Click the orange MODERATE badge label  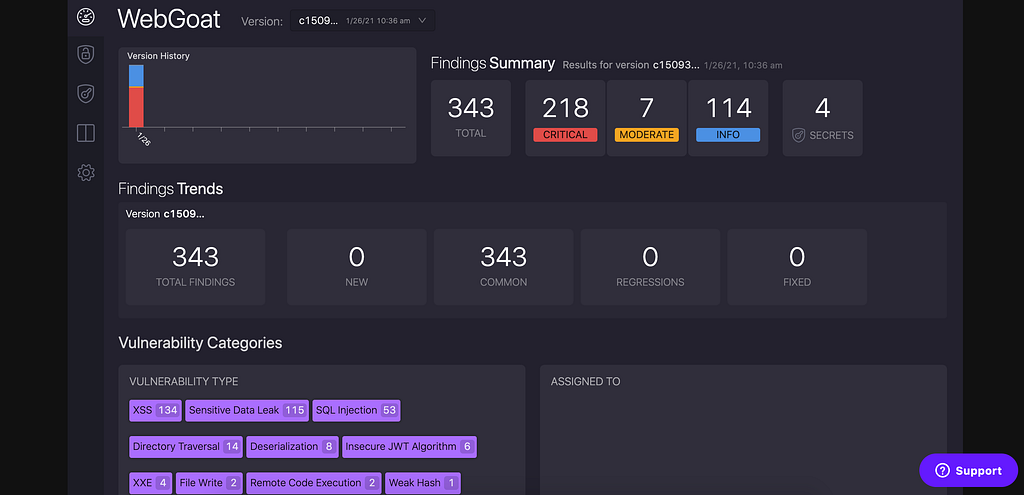click(647, 135)
